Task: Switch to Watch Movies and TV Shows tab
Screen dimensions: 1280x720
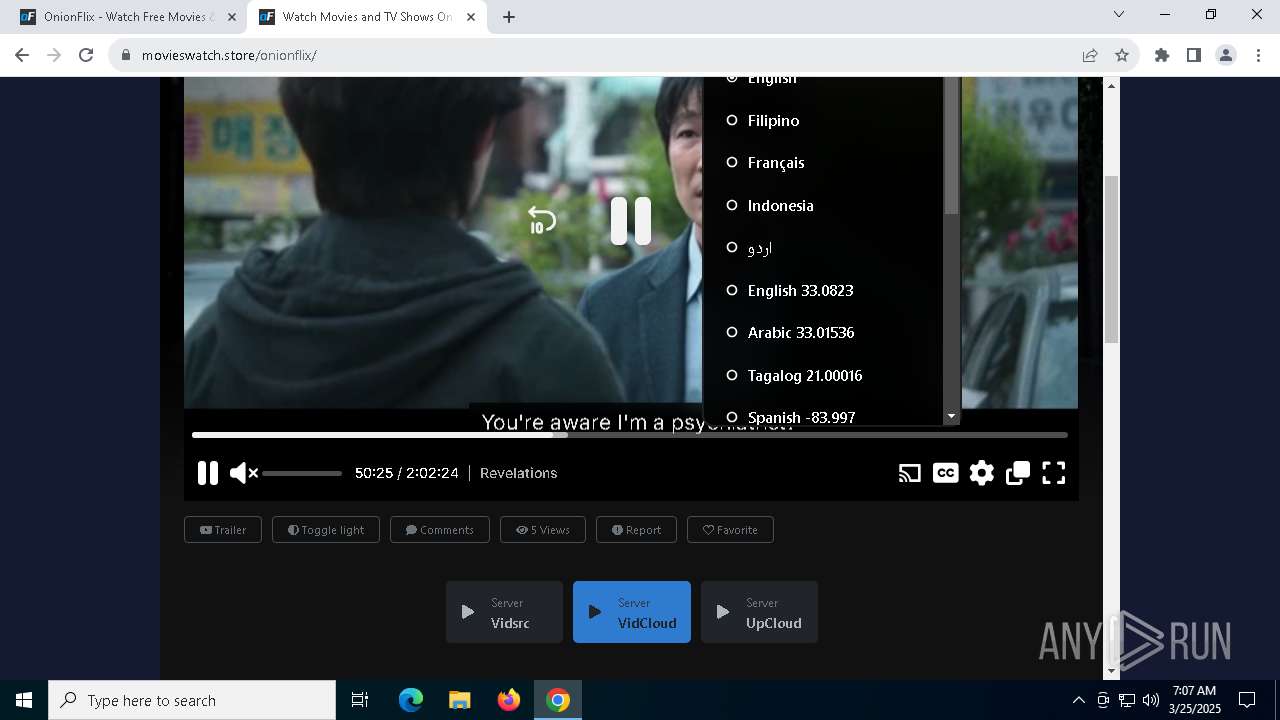Action: [x=366, y=17]
